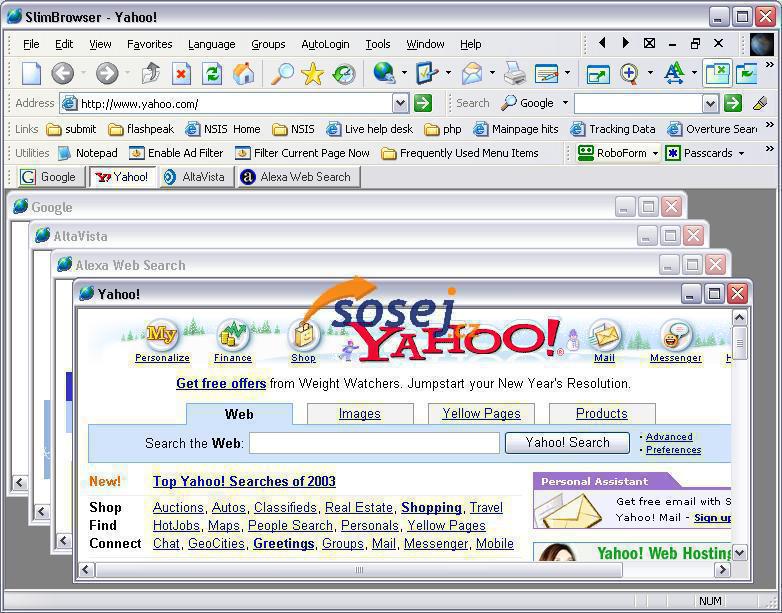Screen dimensions: 782x613
Task: Go forward with the Forward arrow button
Action: point(107,74)
